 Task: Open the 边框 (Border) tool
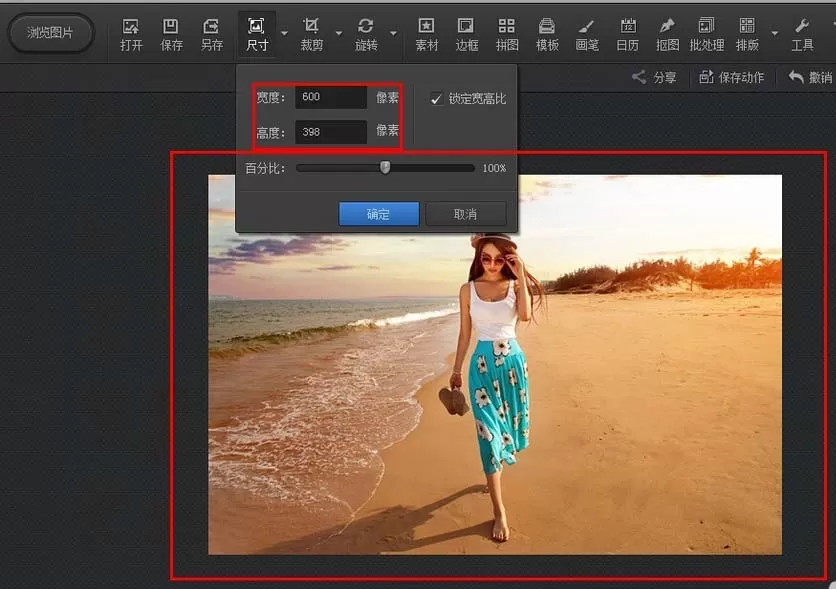pos(467,35)
